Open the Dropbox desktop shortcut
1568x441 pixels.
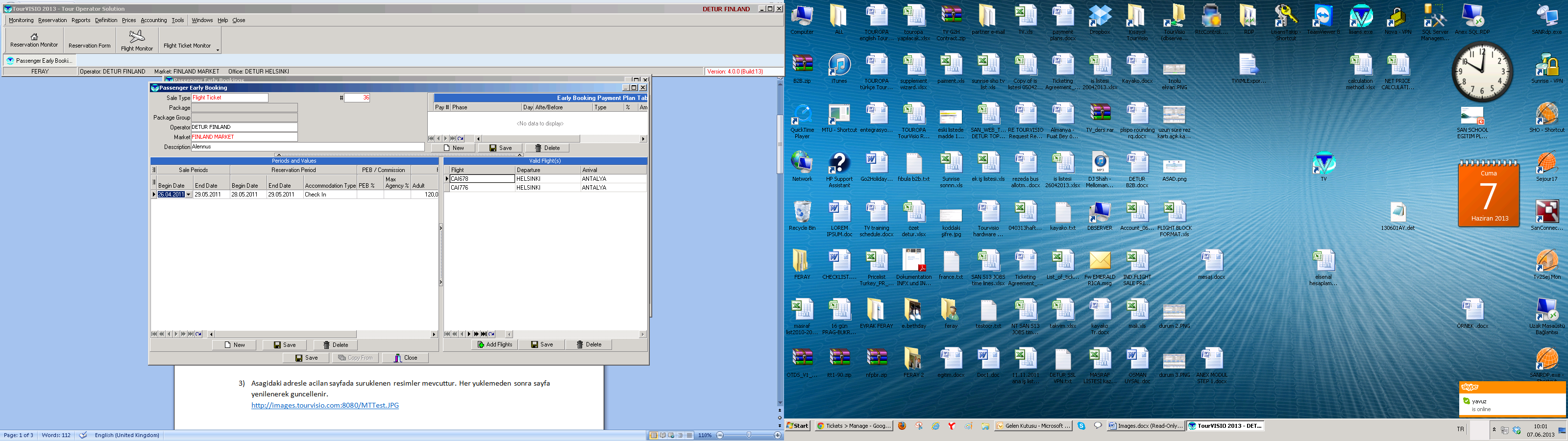pyautogui.click(x=1099, y=20)
